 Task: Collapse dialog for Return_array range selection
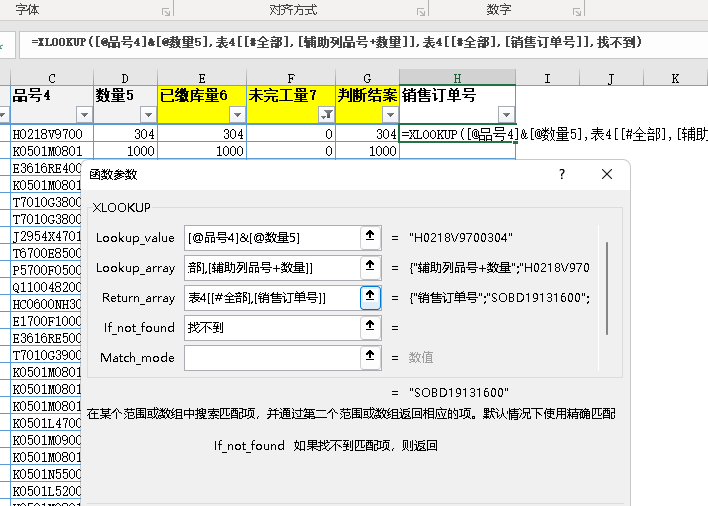pyautogui.click(x=370, y=297)
